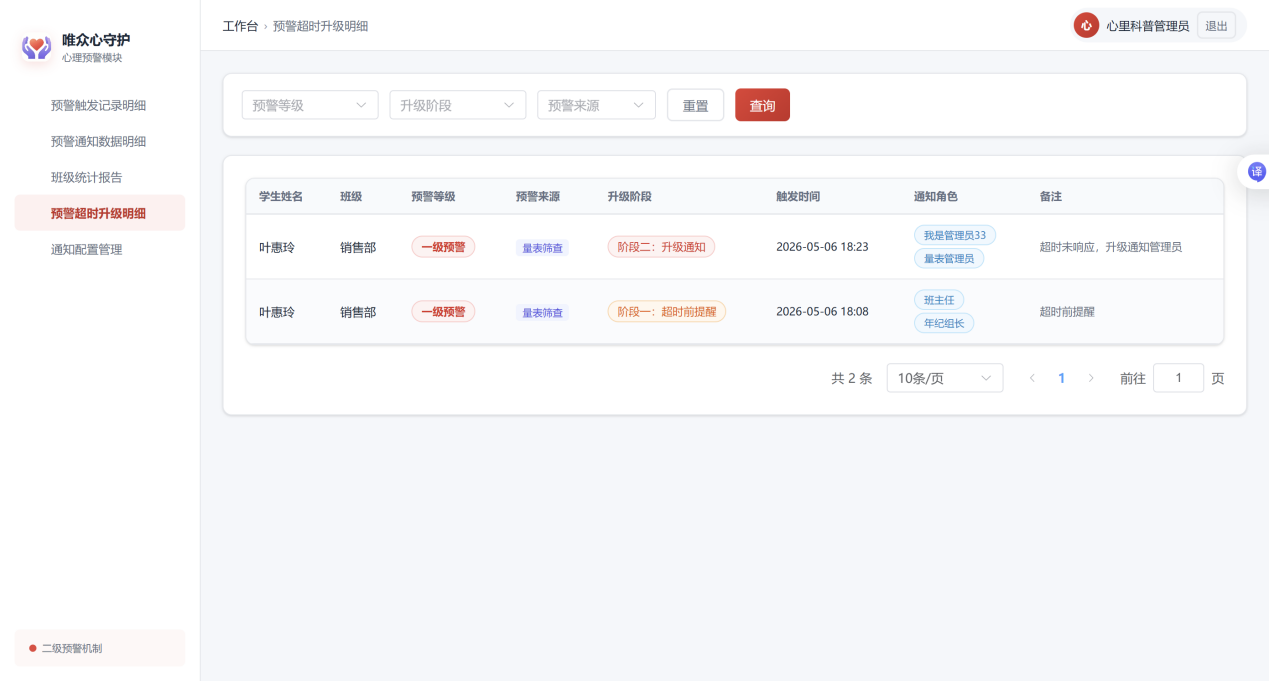Click the 学生姓名 column header
The image size is (1269, 681).
click(281, 197)
